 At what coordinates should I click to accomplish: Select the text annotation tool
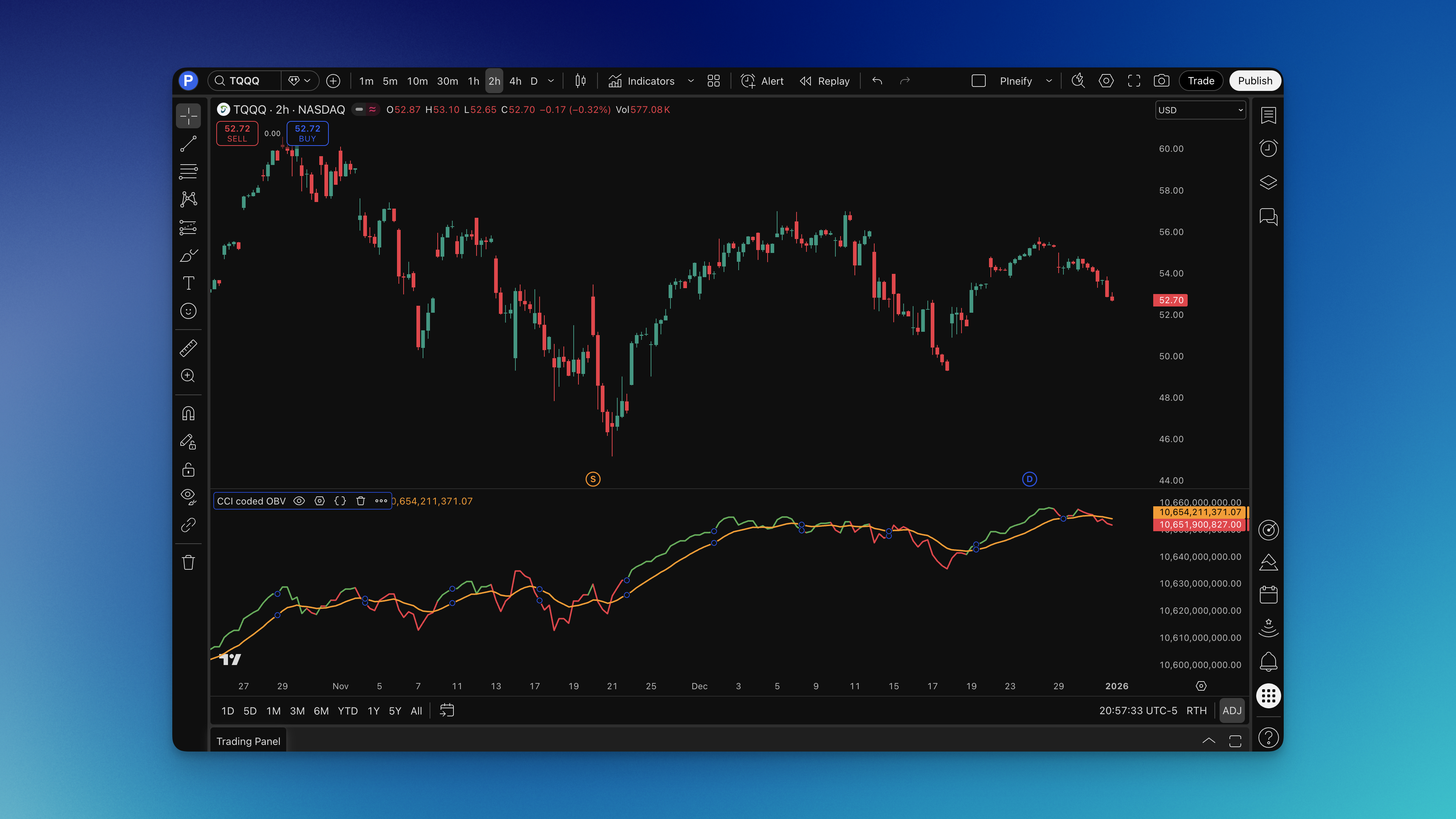[x=188, y=283]
